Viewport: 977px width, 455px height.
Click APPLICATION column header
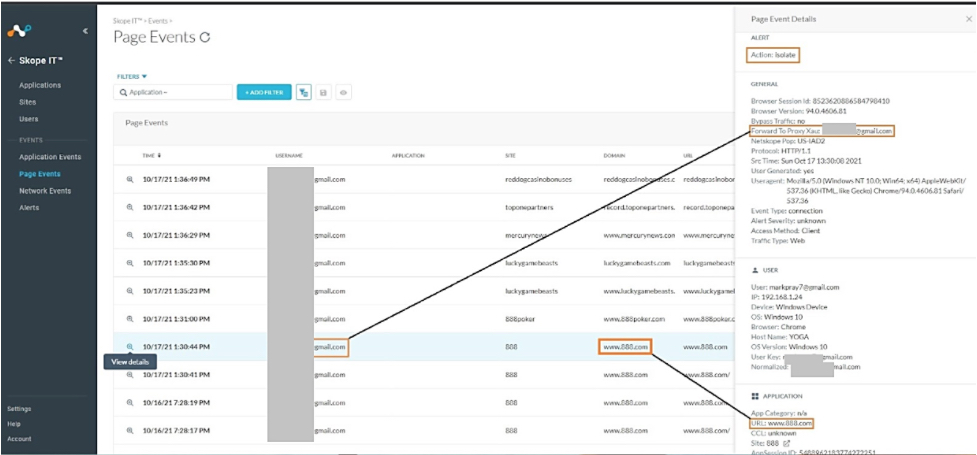point(408,155)
